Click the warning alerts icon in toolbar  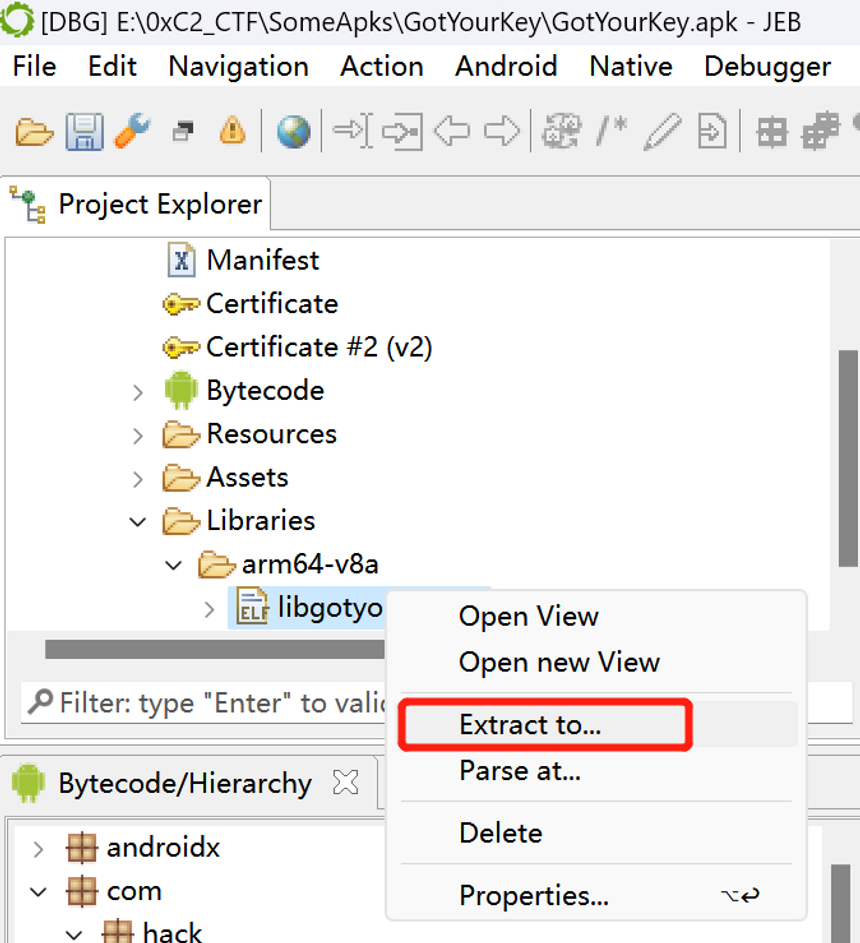(233, 130)
